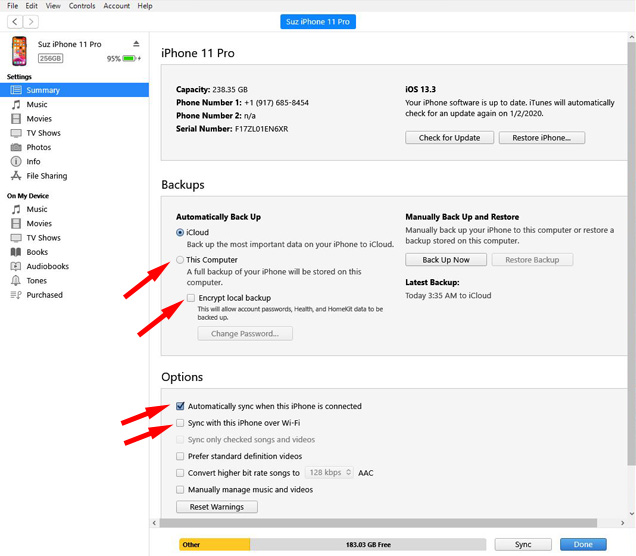Click the Back Up Now button
The image size is (636, 556).
point(446,260)
